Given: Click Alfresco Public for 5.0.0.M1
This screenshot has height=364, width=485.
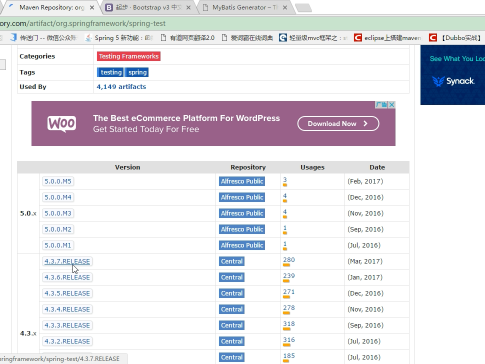Looking at the screenshot, I should point(242,245).
